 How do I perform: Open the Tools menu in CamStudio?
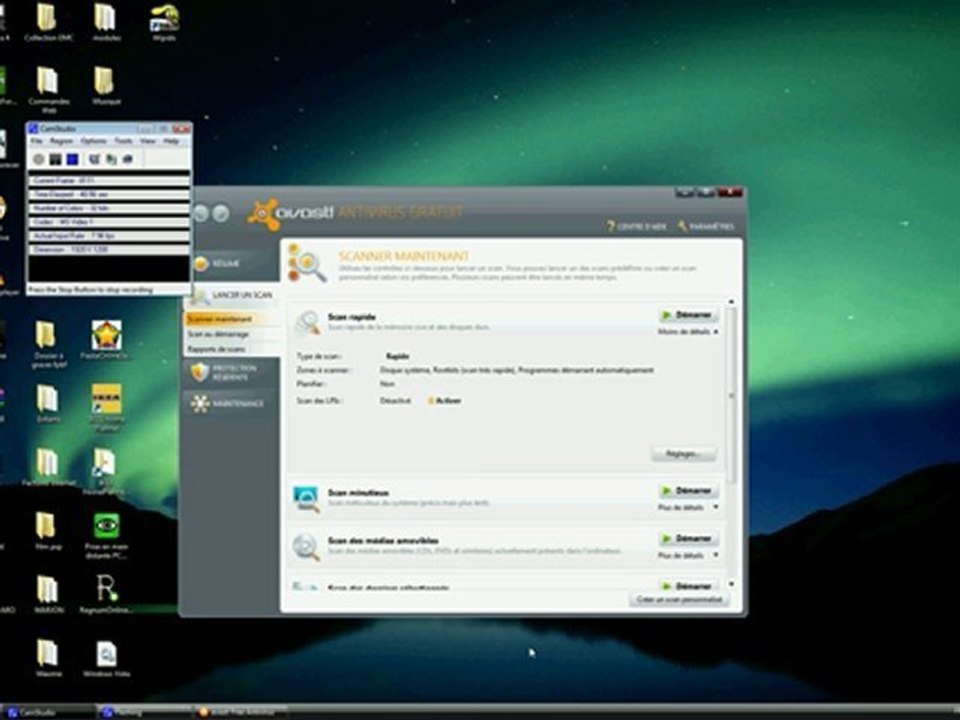click(123, 141)
